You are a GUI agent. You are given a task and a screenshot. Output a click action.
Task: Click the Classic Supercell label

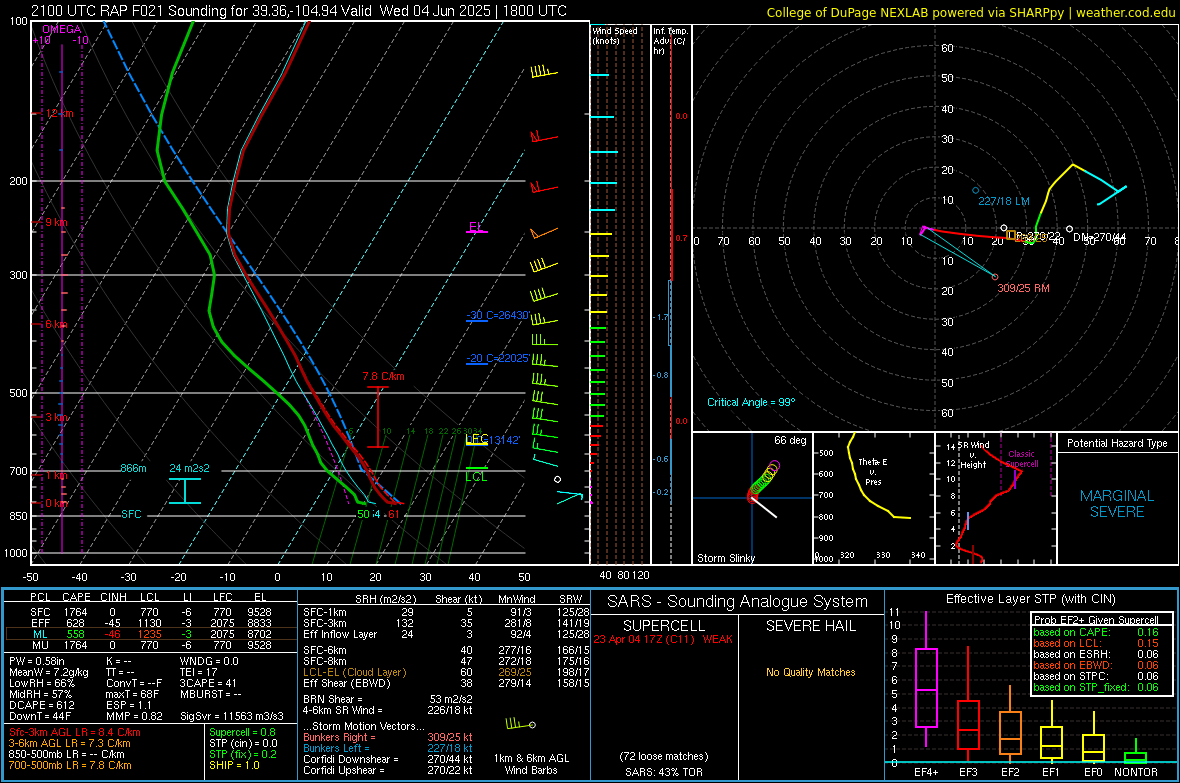pos(1021,459)
